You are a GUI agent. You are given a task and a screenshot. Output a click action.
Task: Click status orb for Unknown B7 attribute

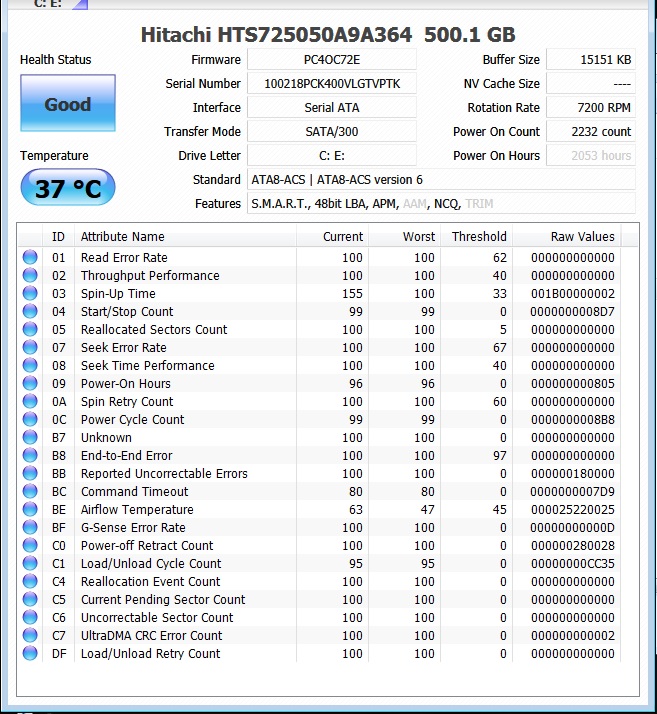tap(30, 437)
